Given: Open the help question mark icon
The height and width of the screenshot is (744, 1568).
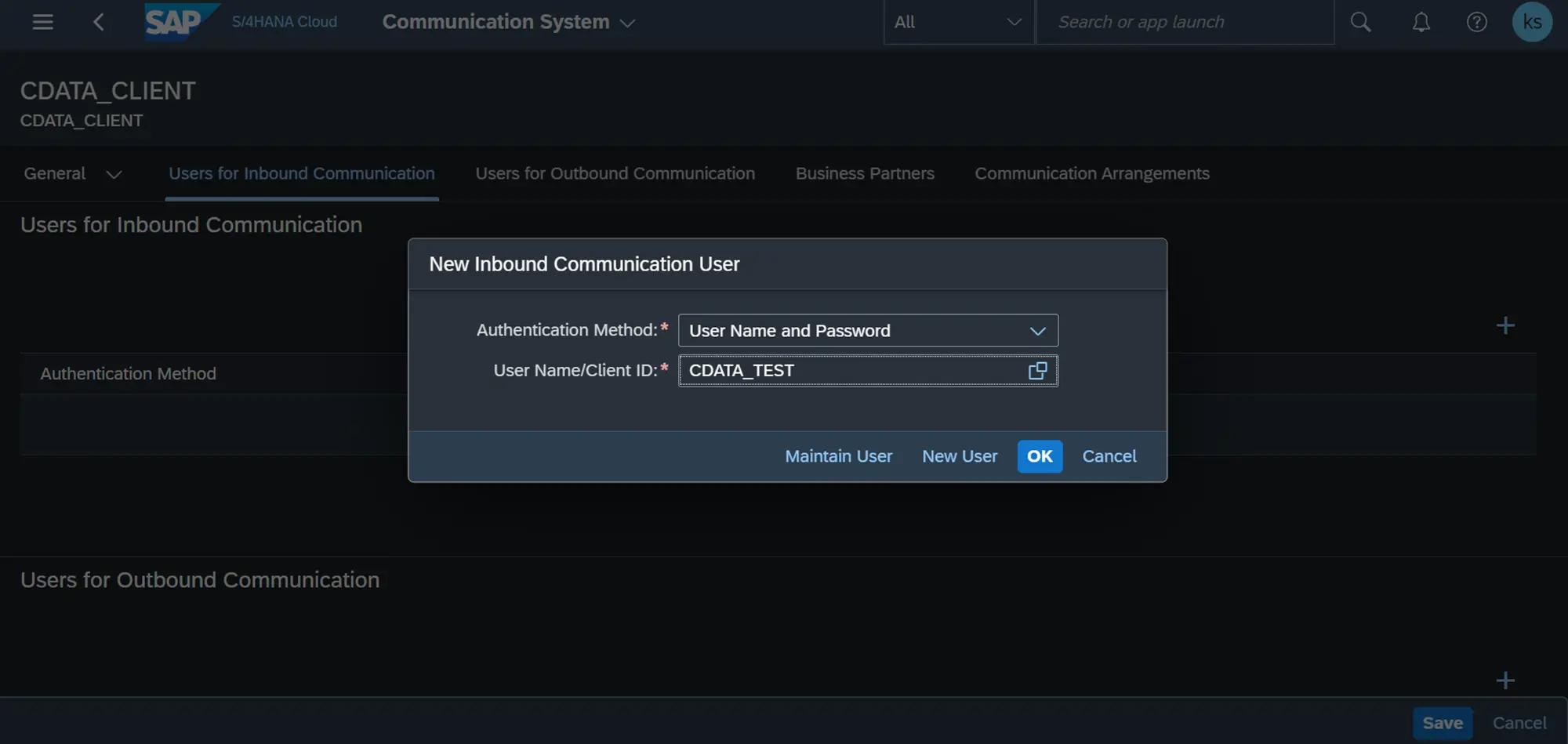Looking at the screenshot, I should [1477, 22].
